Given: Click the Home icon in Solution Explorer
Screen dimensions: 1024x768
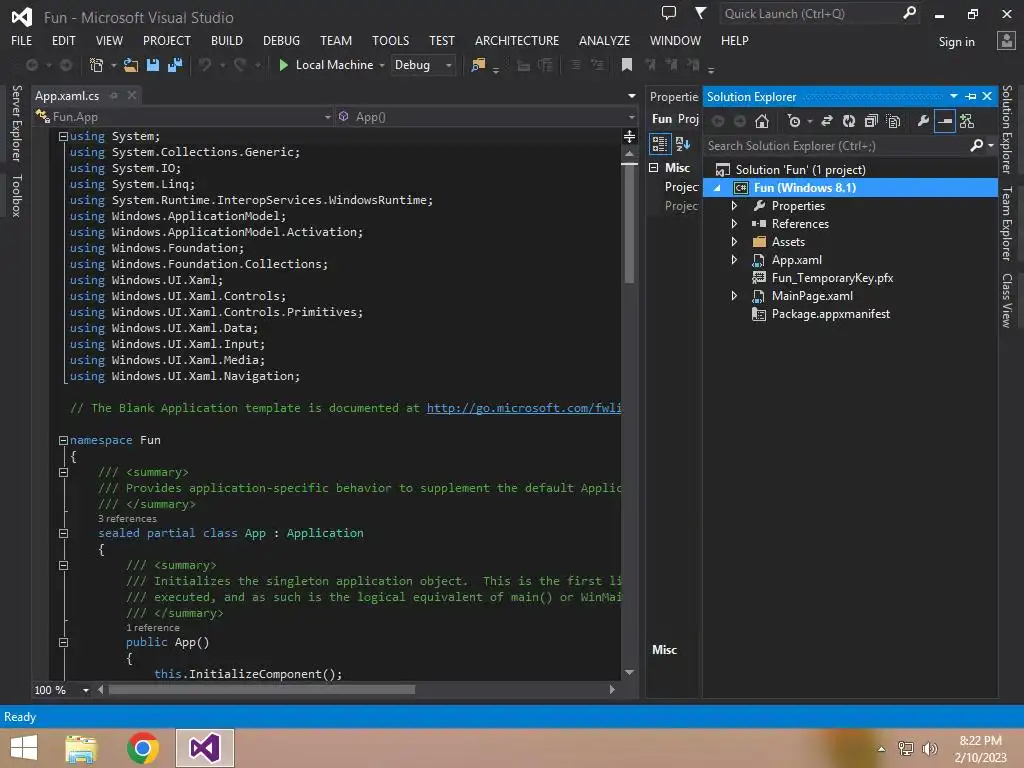Looking at the screenshot, I should (761, 121).
